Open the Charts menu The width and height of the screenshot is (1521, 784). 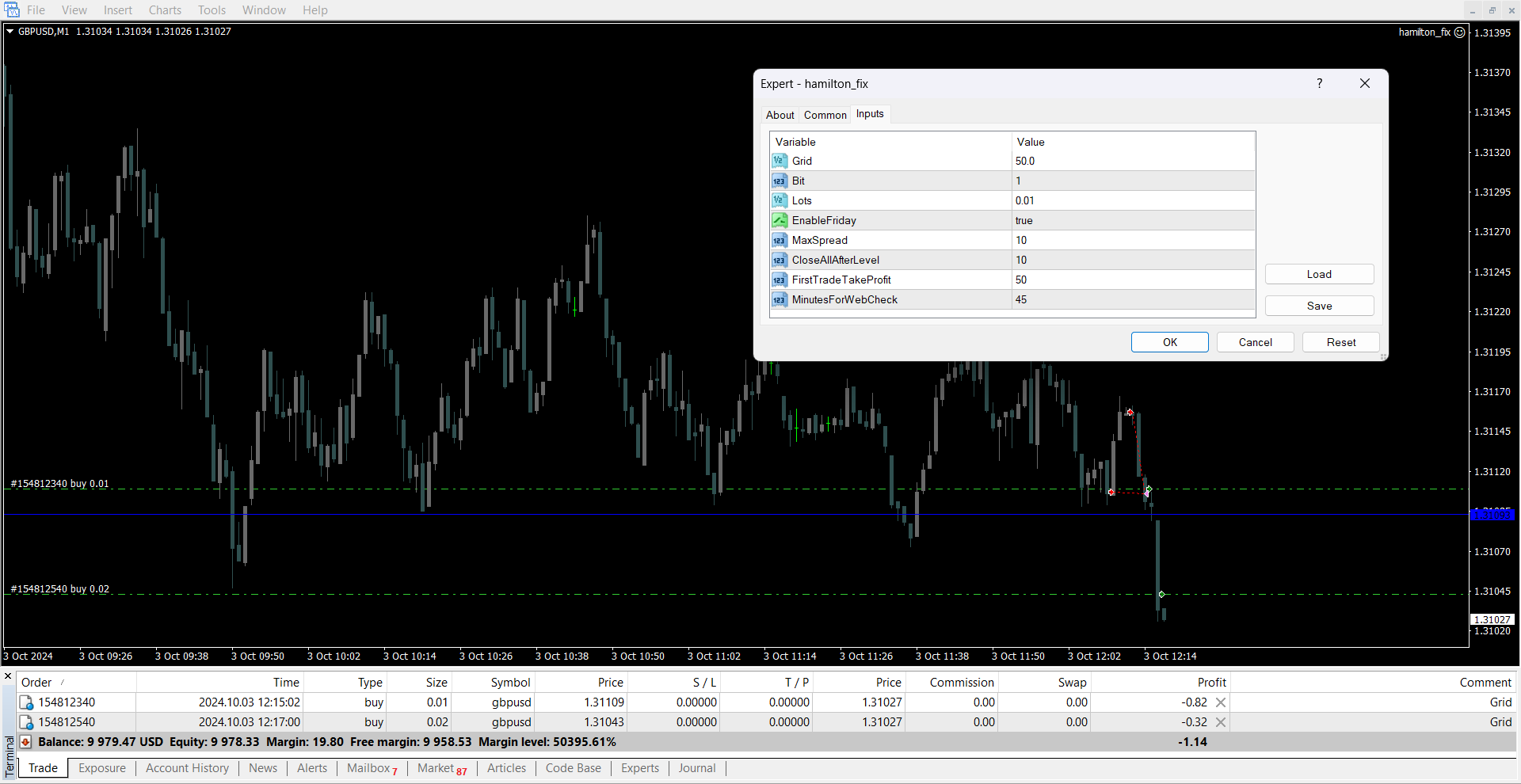point(165,10)
